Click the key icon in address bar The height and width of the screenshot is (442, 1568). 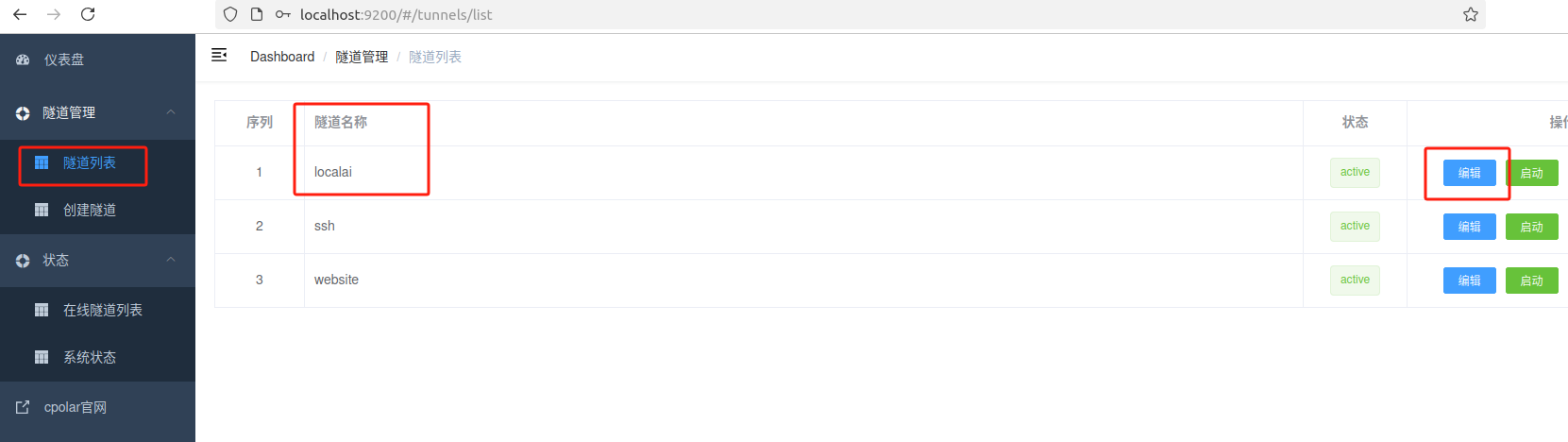[x=282, y=14]
